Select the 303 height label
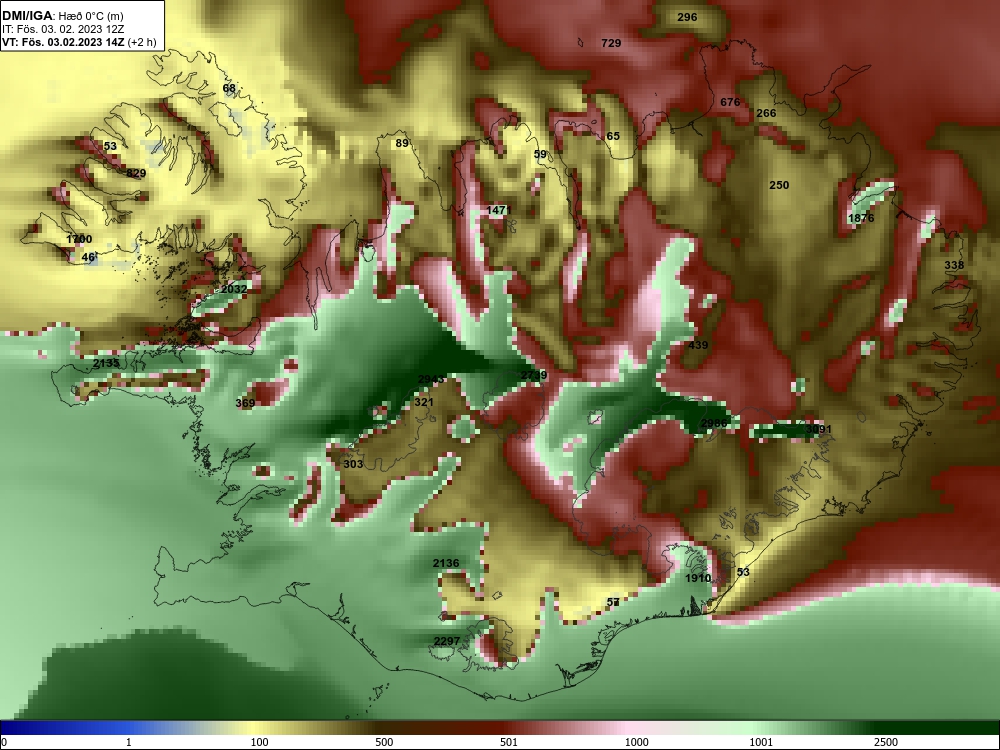The width and height of the screenshot is (1000, 750). [353, 464]
